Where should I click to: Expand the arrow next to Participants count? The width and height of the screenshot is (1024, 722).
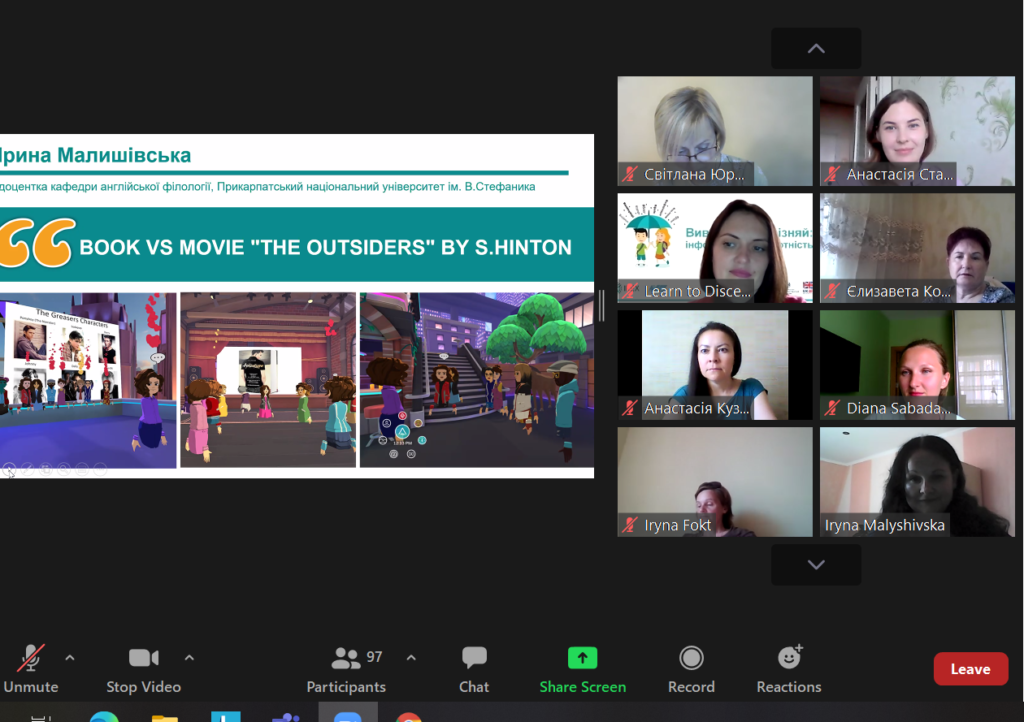click(x=411, y=658)
